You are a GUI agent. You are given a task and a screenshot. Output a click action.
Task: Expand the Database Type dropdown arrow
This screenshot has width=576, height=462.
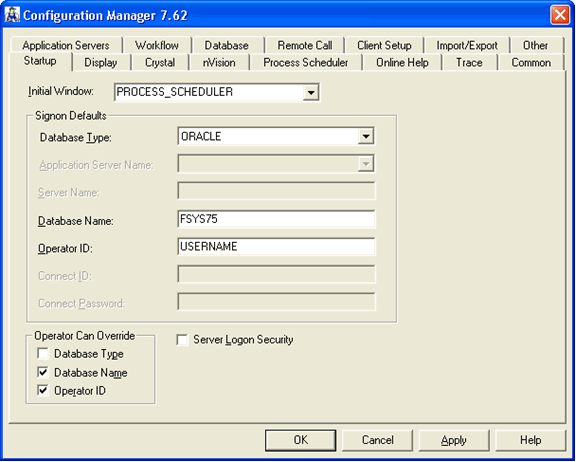366,137
